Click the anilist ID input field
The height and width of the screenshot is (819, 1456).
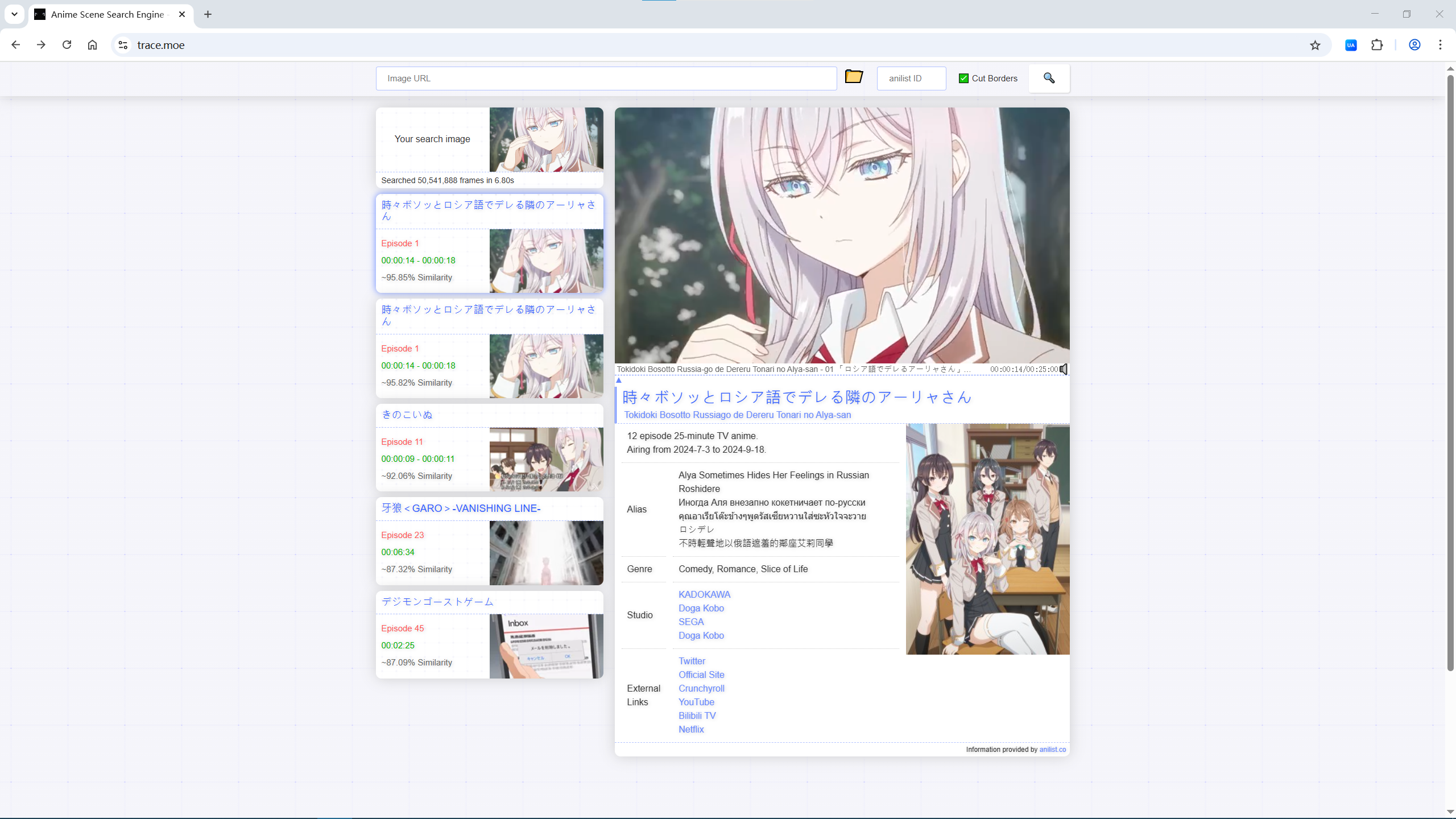click(911, 78)
